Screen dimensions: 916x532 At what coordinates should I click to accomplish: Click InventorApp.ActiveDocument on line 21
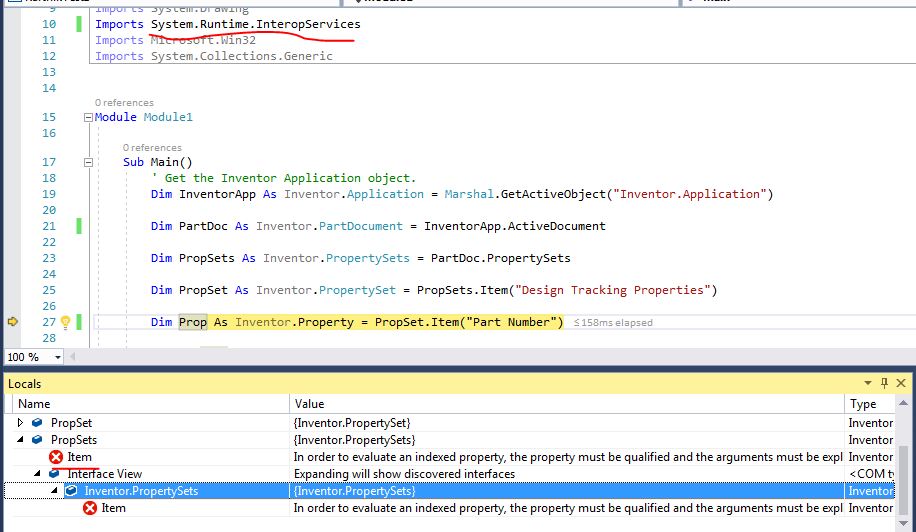(515, 226)
